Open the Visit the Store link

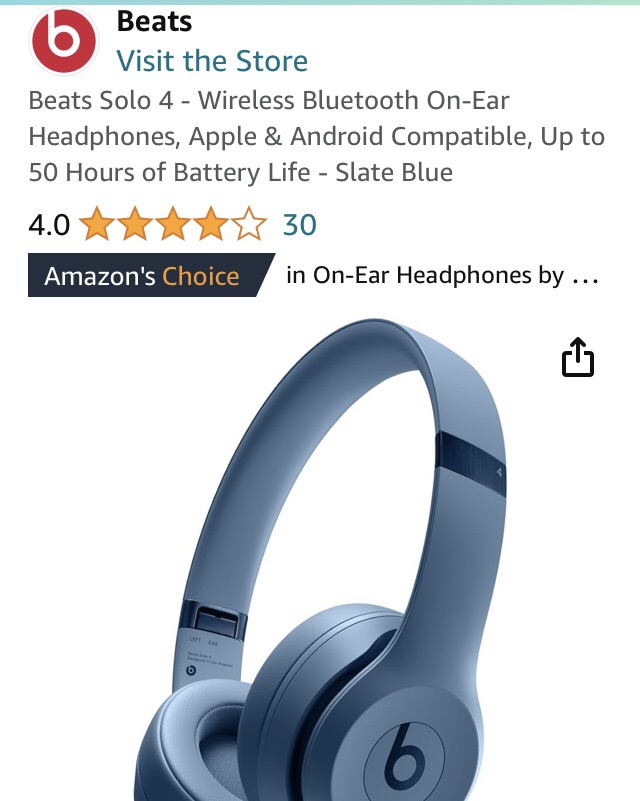pyautogui.click(x=212, y=61)
